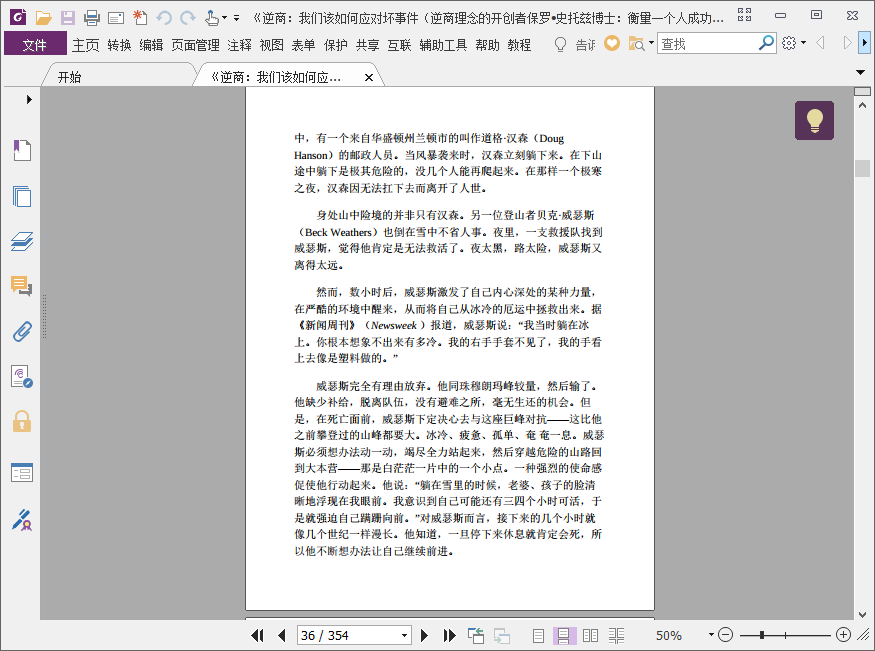
Task: Click the Email envelope icon
Action: point(116,18)
